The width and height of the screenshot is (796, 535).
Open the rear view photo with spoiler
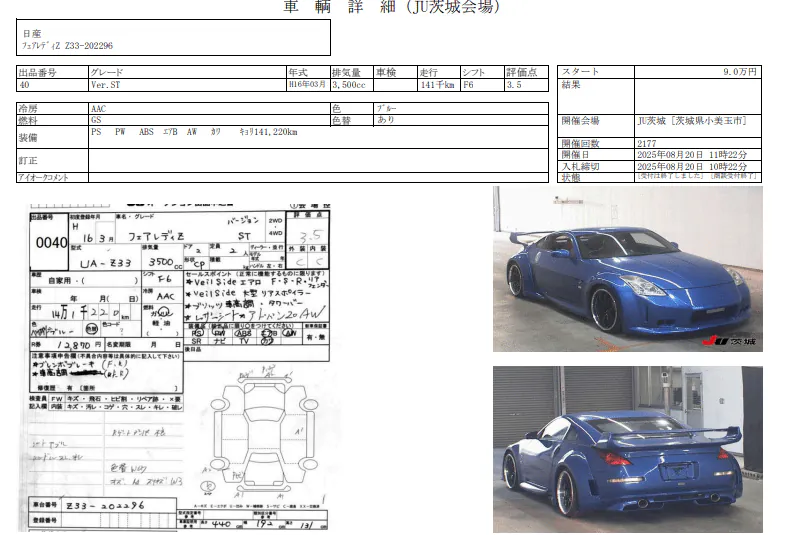[x=627, y=449]
